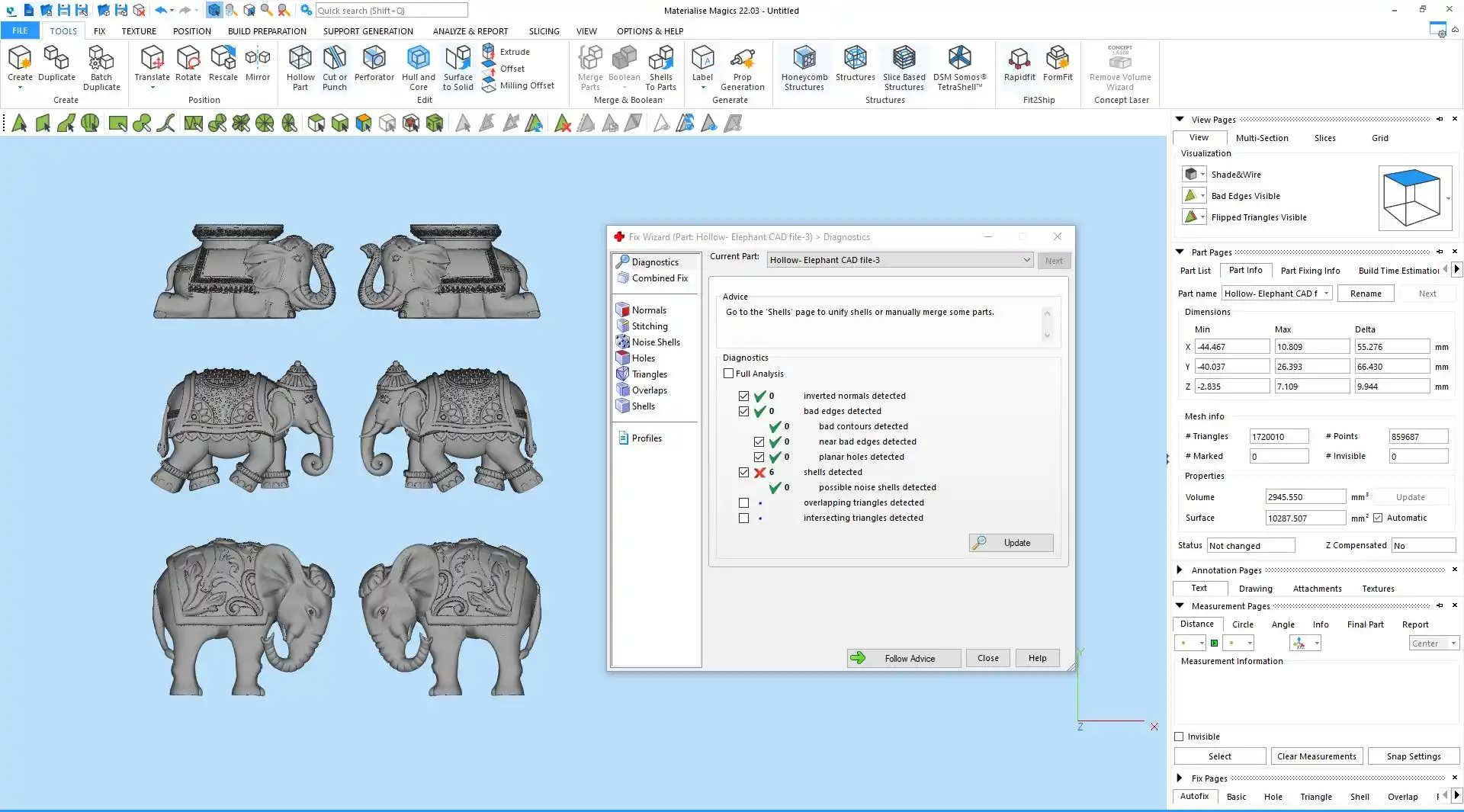Switch to the Multi-Section tab
The width and height of the screenshot is (1464, 812).
[x=1261, y=138]
